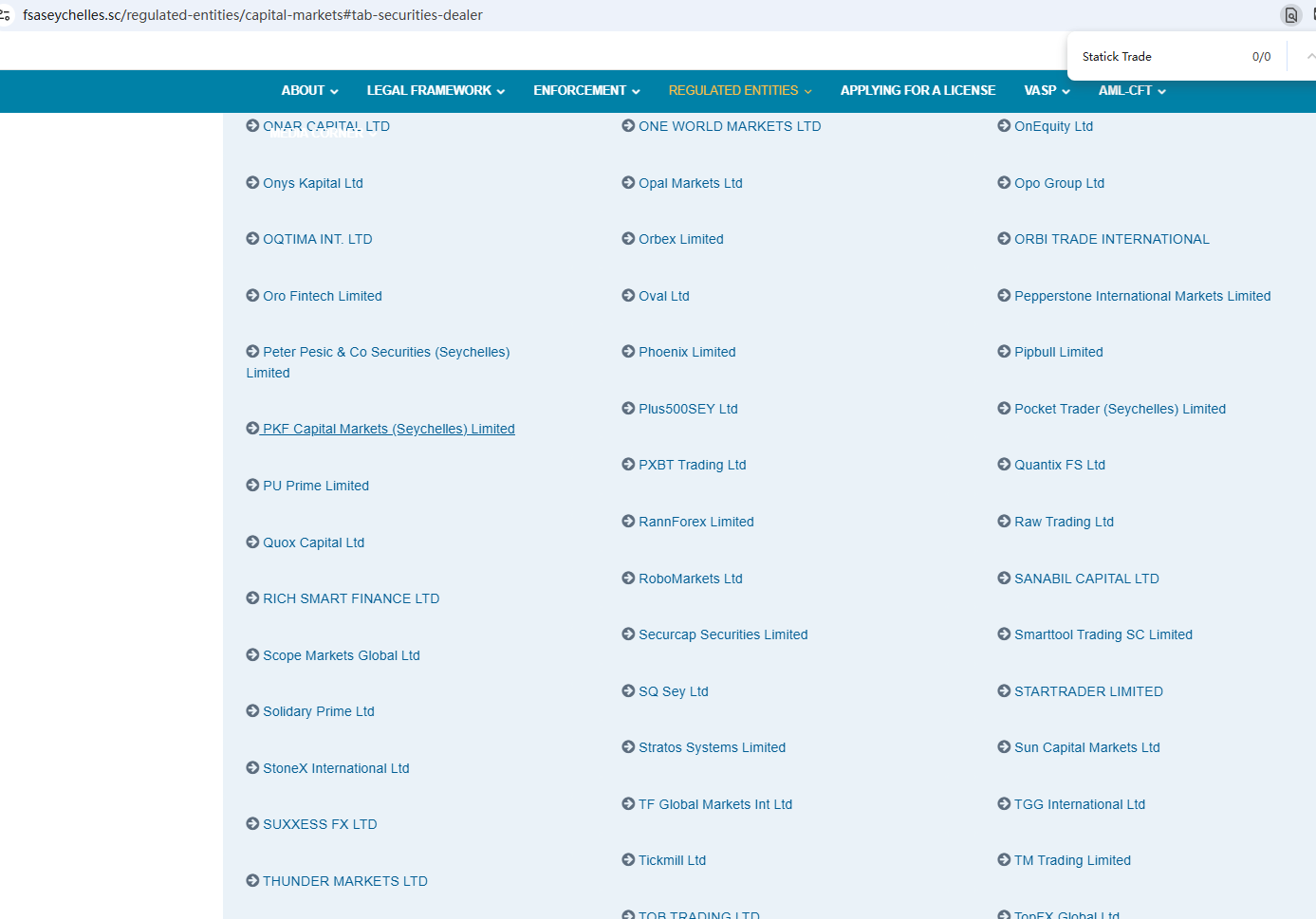Click the arrow icon beside PU Prime Limited
Screen dimensions: 1316x919
252,485
